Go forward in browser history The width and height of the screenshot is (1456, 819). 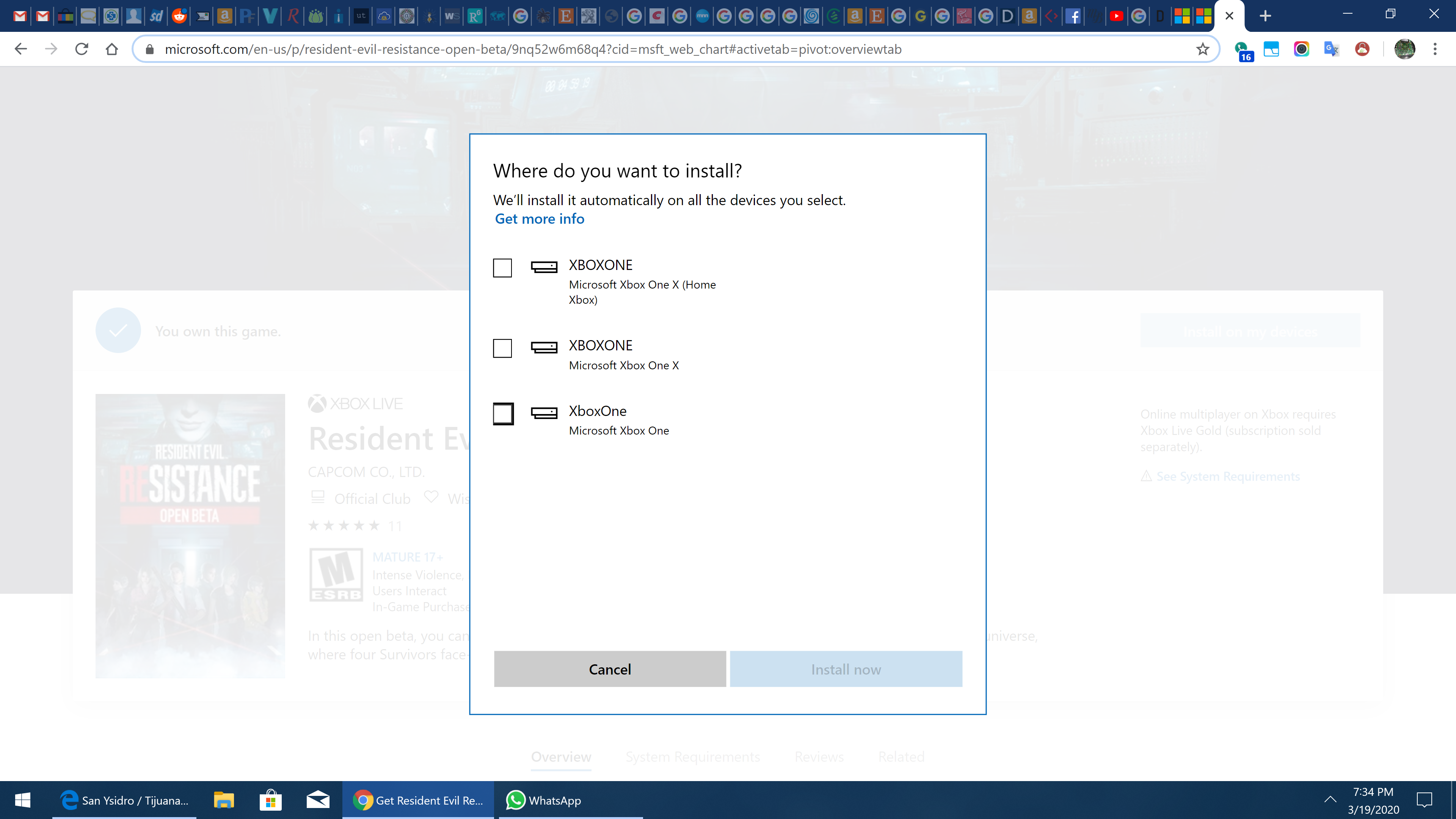52,49
